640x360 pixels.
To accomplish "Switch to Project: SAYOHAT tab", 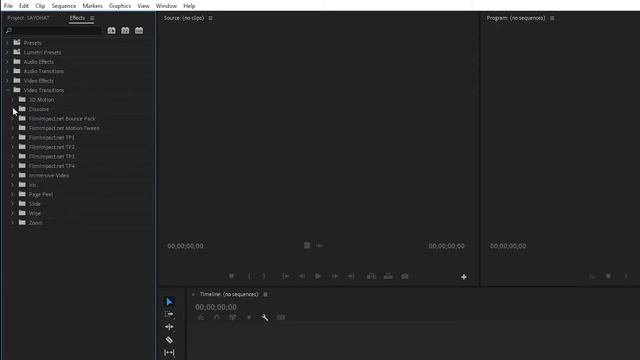I will [x=29, y=18].
